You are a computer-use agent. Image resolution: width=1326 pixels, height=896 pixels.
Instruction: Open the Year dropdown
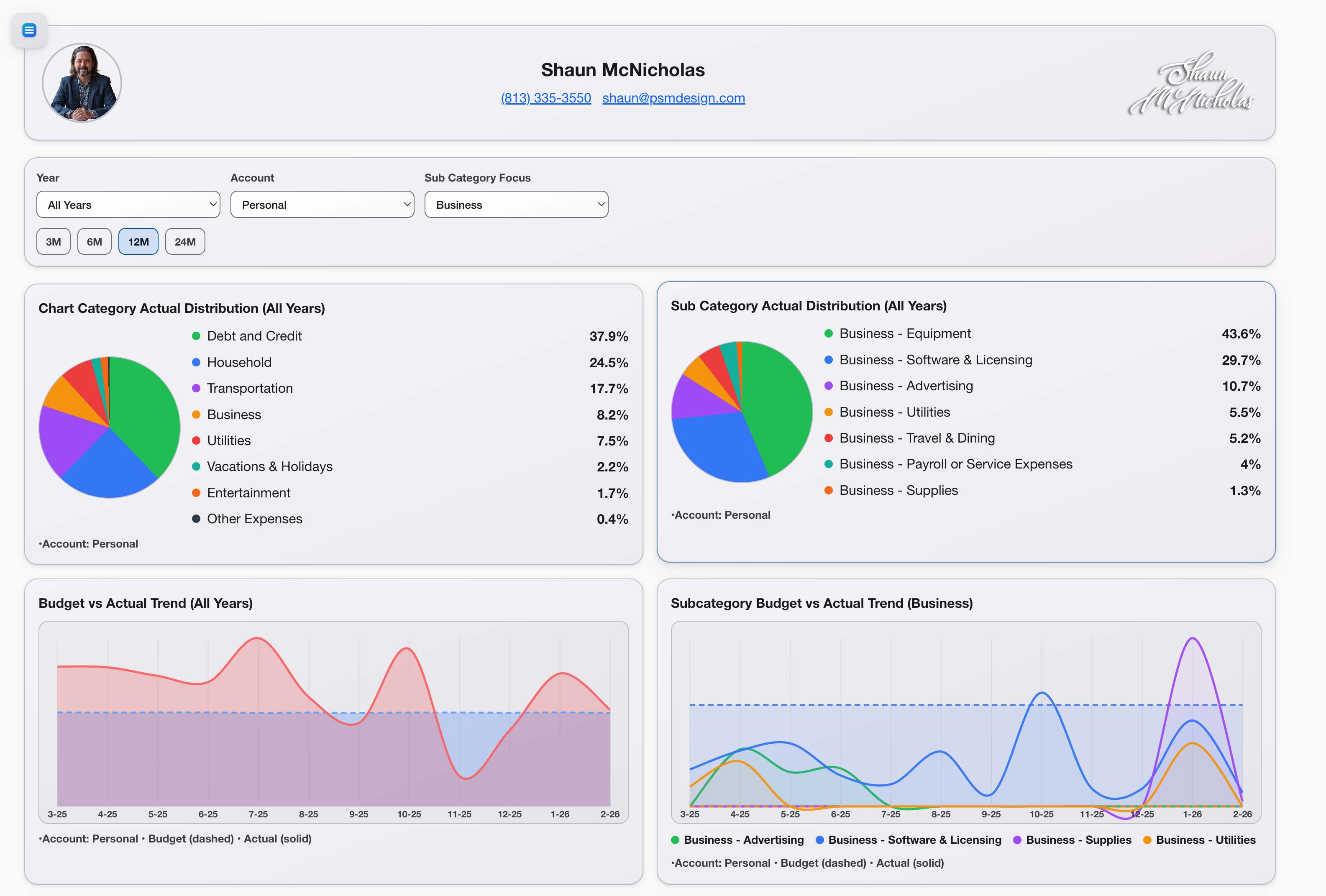click(128, 204)
